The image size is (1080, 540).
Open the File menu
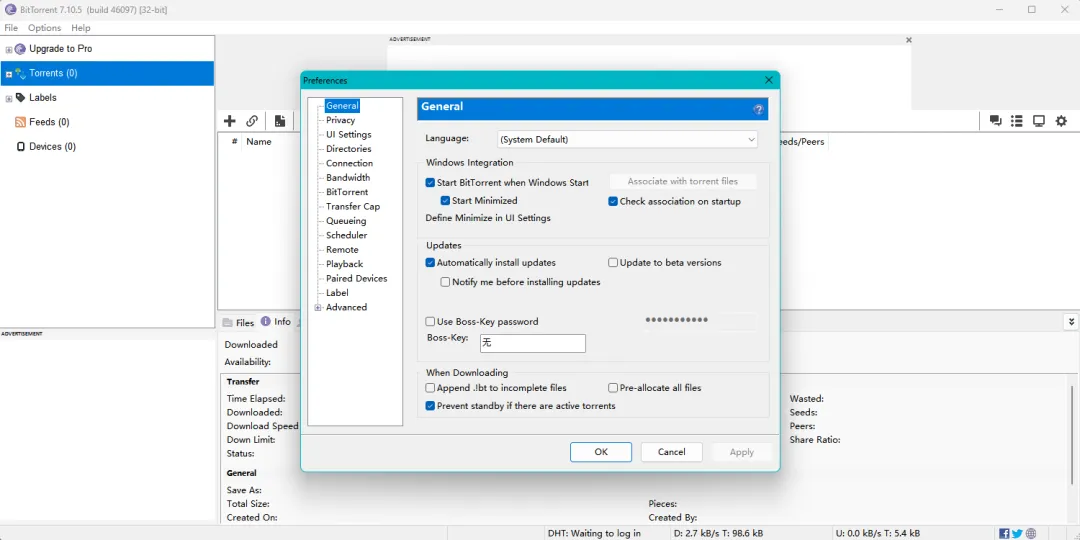11,28
